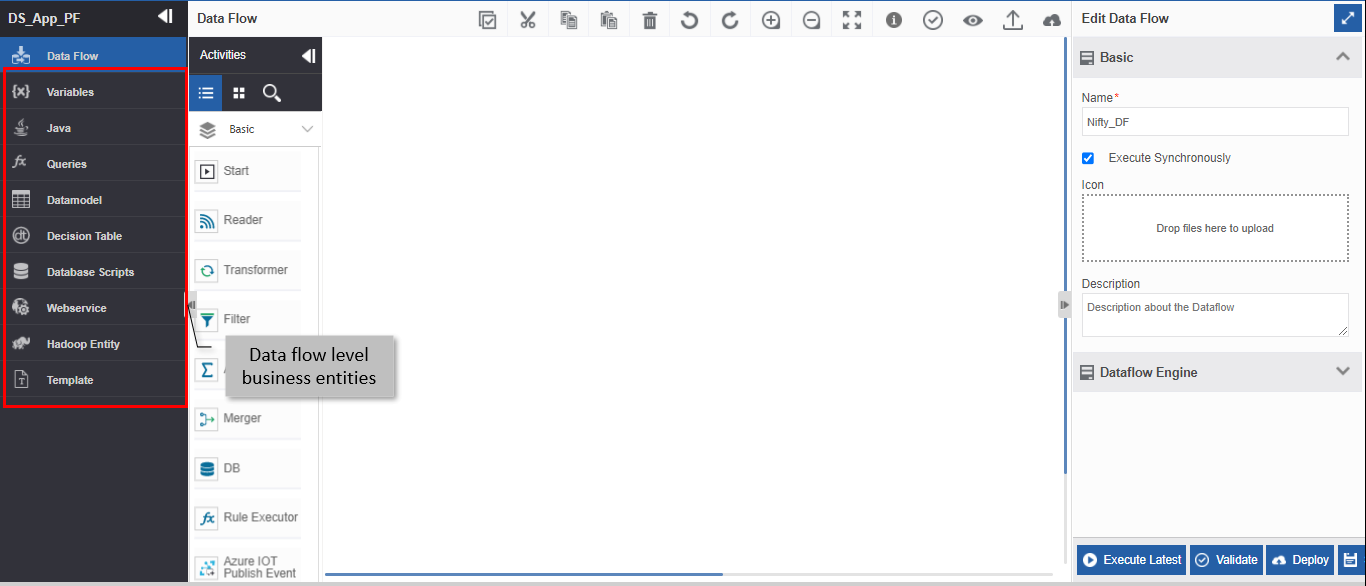Select the Filter activity
Viewport: 1366px width, 586px height.
point(247,319)
